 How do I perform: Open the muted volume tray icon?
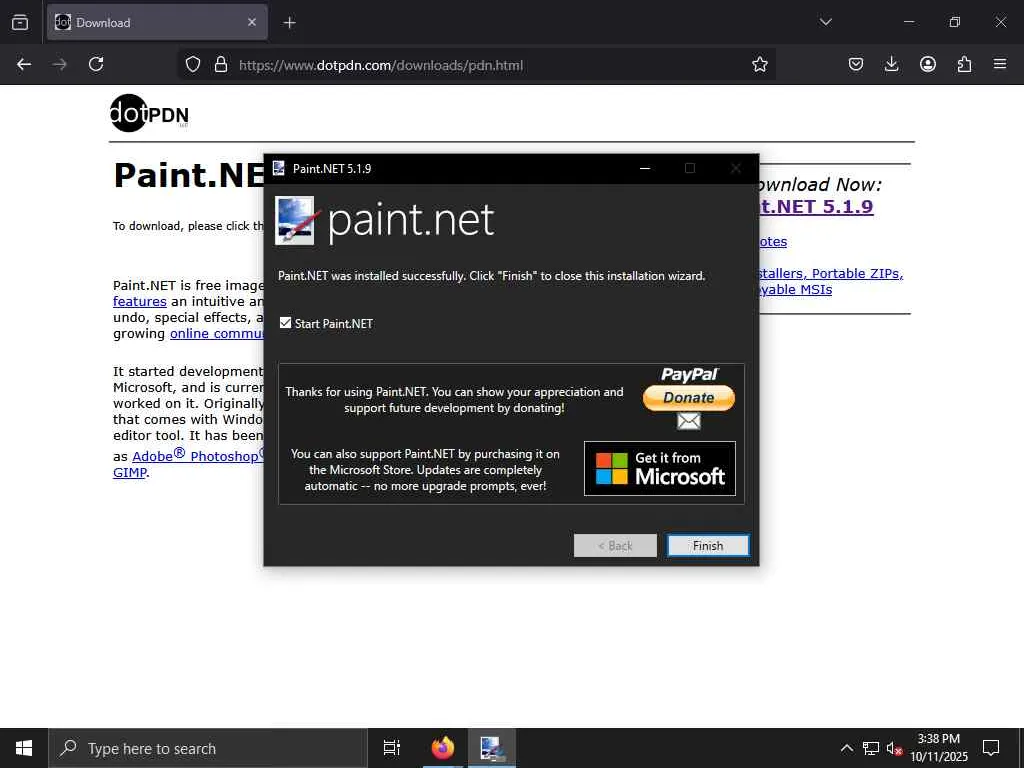pyautogui.click(x=894, y=748)
